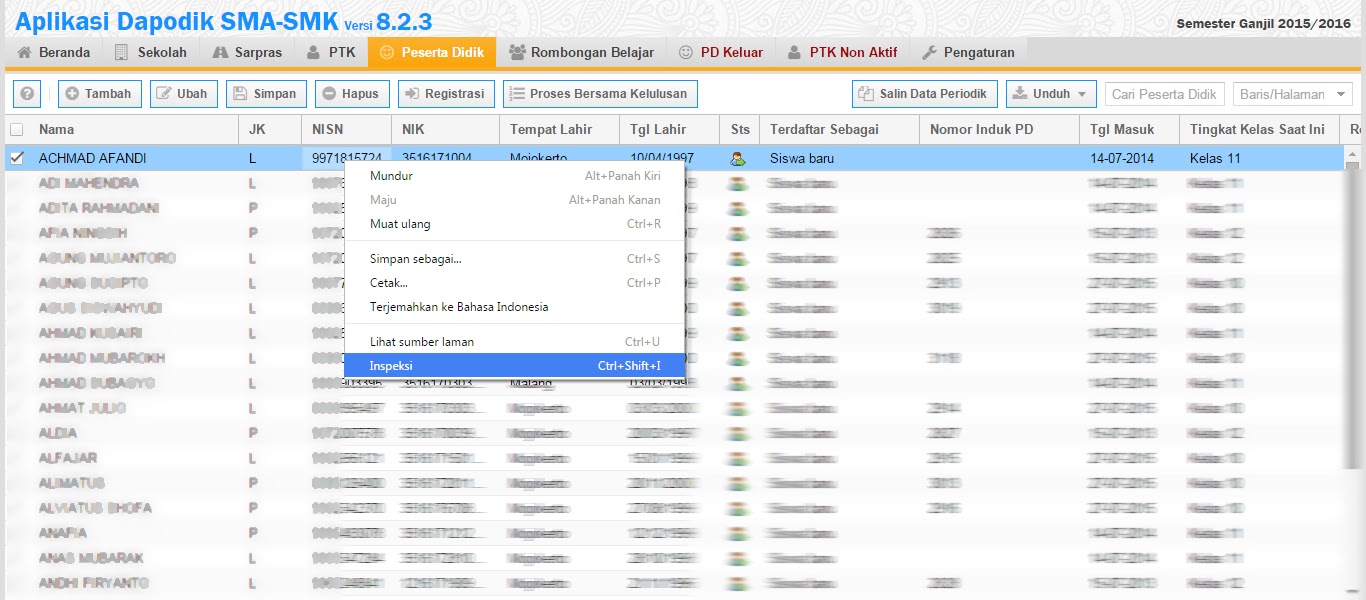
Task: Switch to the PD Keluar tab
Action: 721,52
